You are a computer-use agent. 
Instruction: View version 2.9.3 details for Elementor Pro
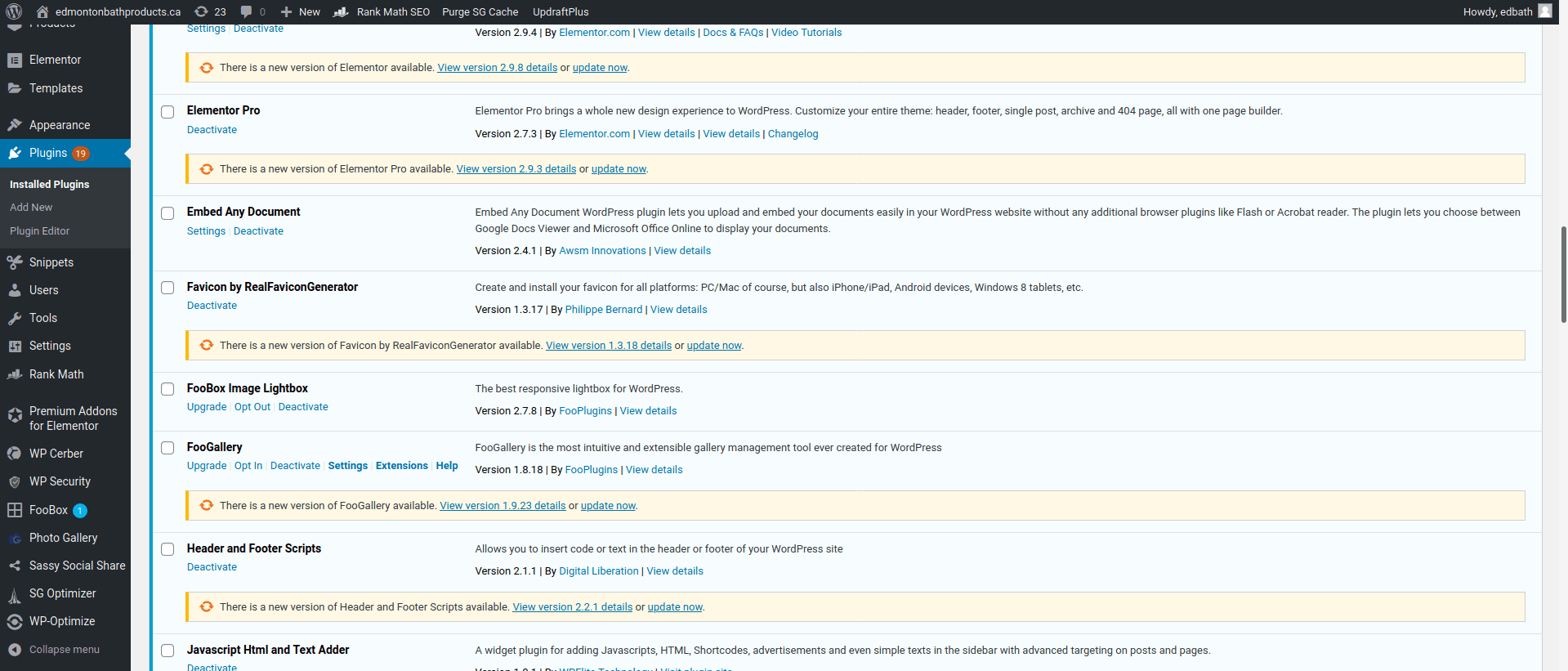pos(516,169)
